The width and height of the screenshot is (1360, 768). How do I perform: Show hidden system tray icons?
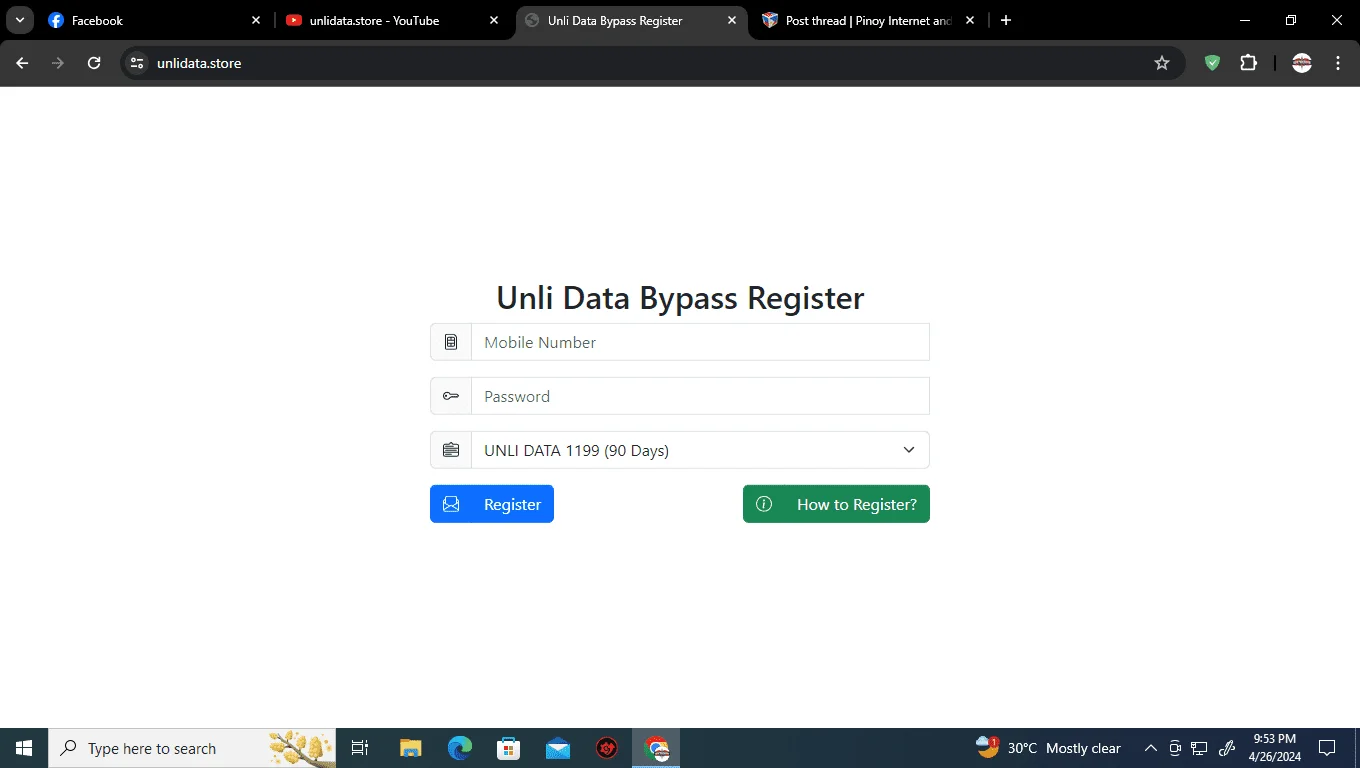1151,748
